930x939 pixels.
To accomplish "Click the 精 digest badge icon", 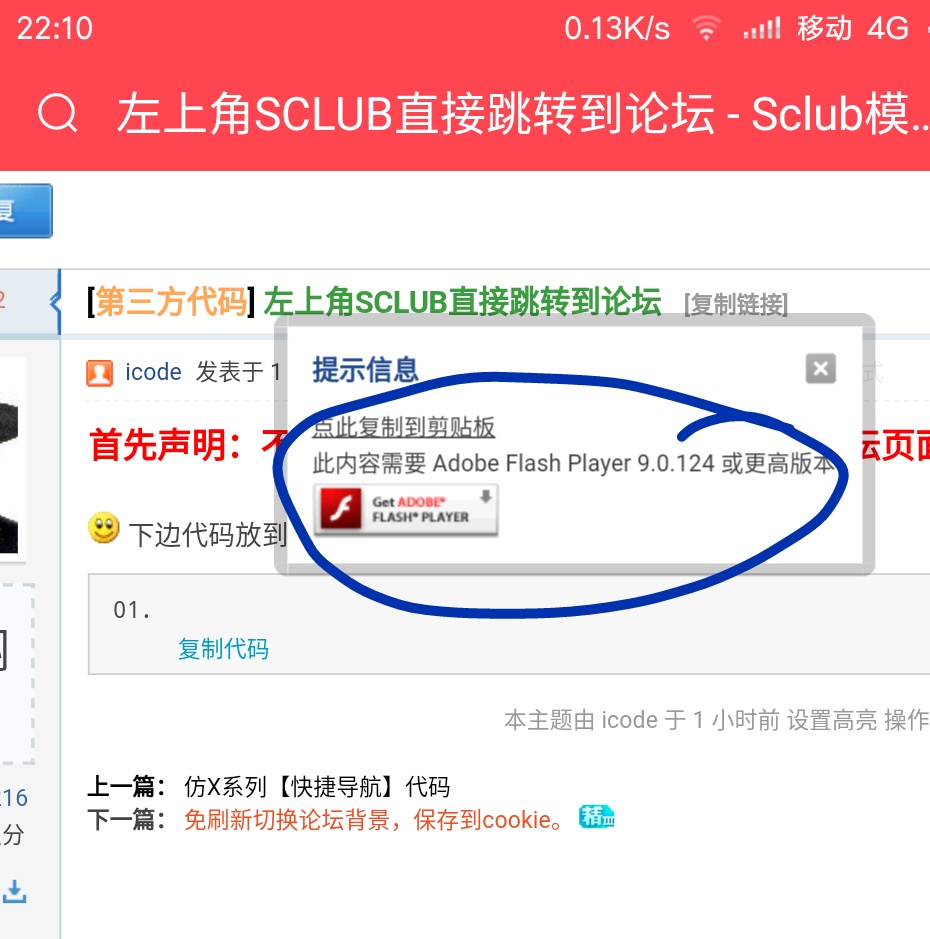I will pos(597,817).
